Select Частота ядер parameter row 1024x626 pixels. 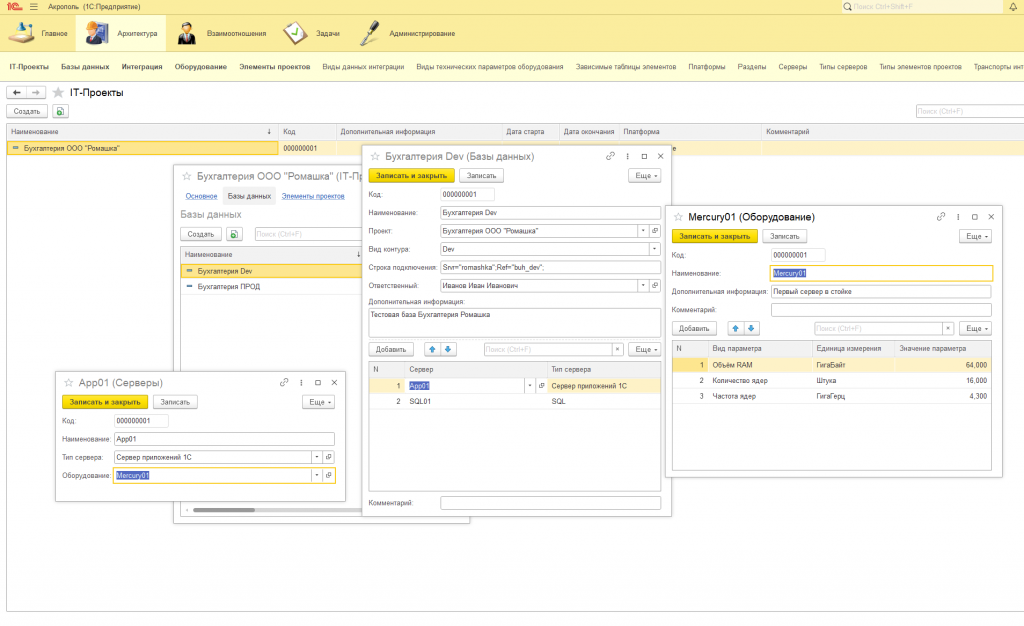(x=831, y=396)
